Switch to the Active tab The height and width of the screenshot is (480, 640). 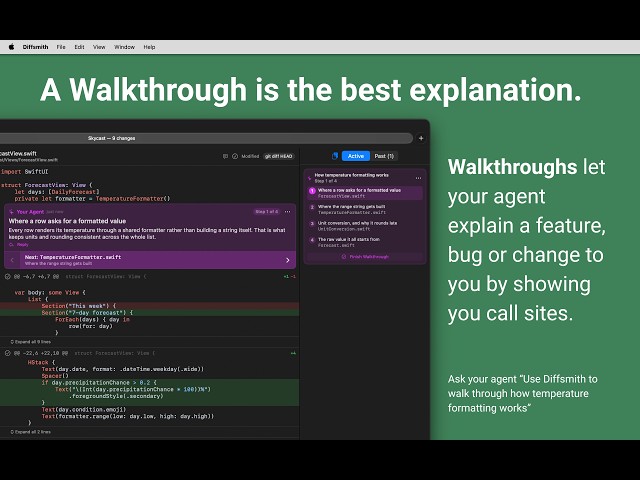356,156
